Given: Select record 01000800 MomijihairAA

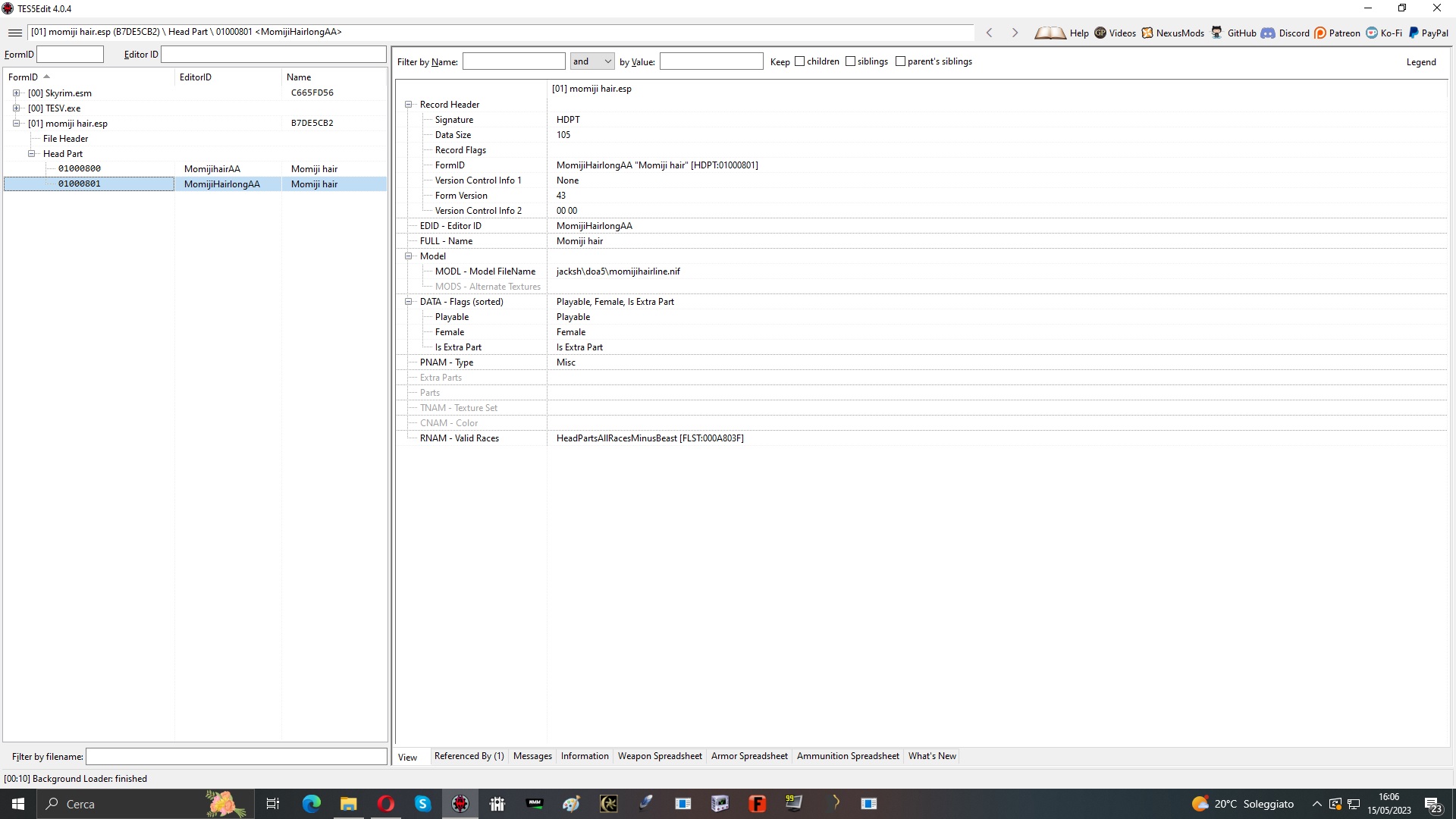Looking at the screenshot, I should pyautogui.click(x=196, y=169).
